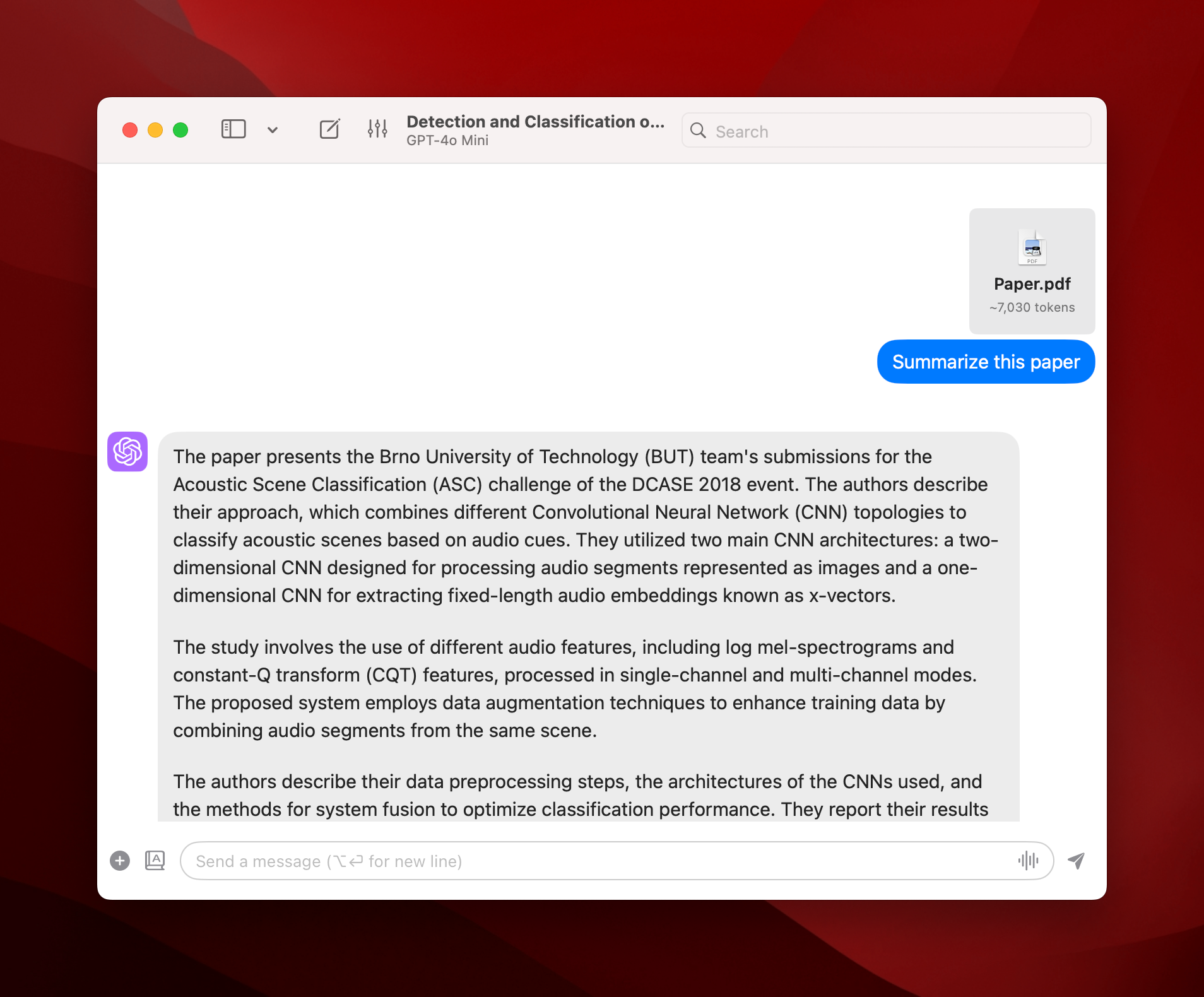Screen dimensions: 1204x997
Task: Close the window with red button
Action: 130,130
